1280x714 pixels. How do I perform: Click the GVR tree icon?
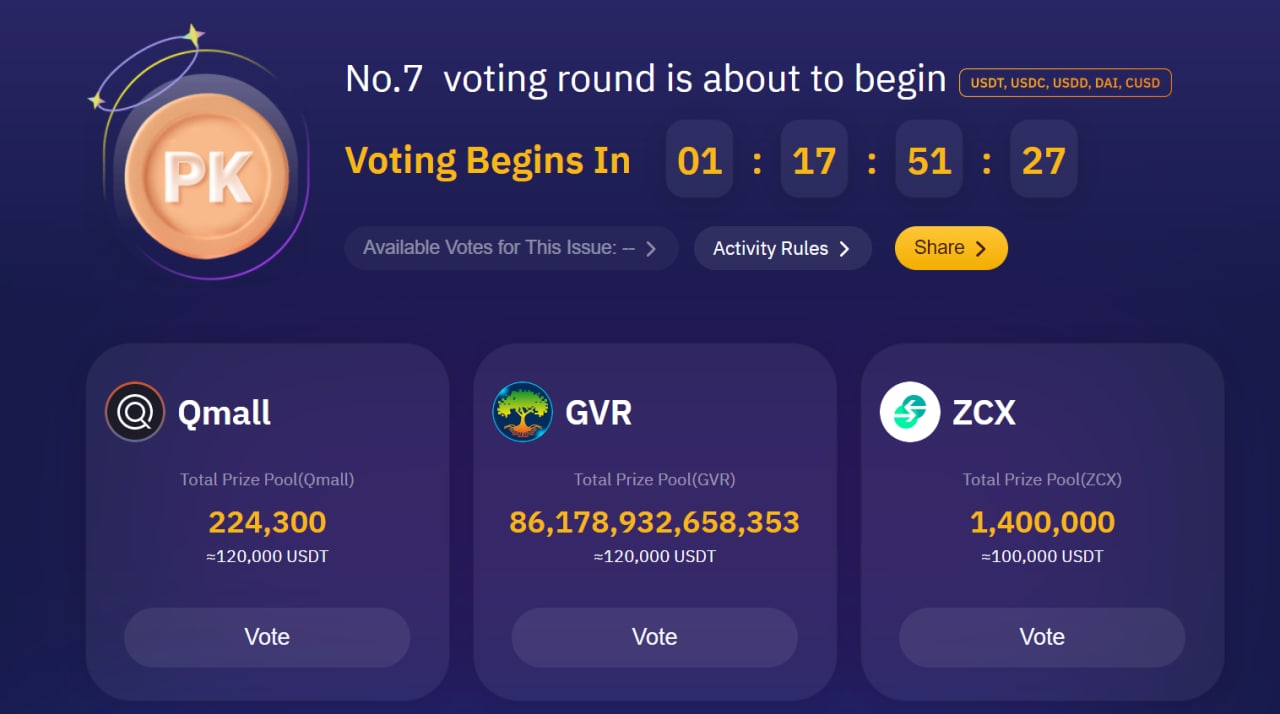pos(522,412)
